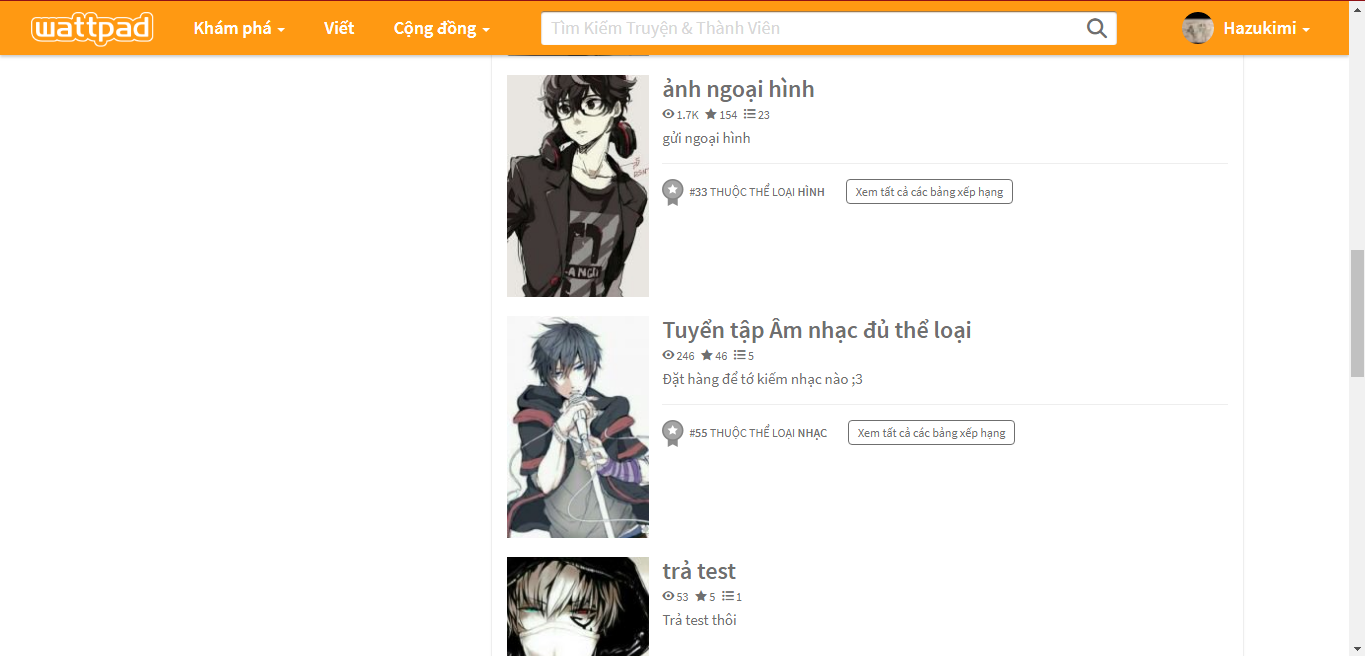Screen dimensions: 1365x656
Task: Click Xem tất cả các bảng xếp hạng for HÌNH
Action: (x=929, y=192)
